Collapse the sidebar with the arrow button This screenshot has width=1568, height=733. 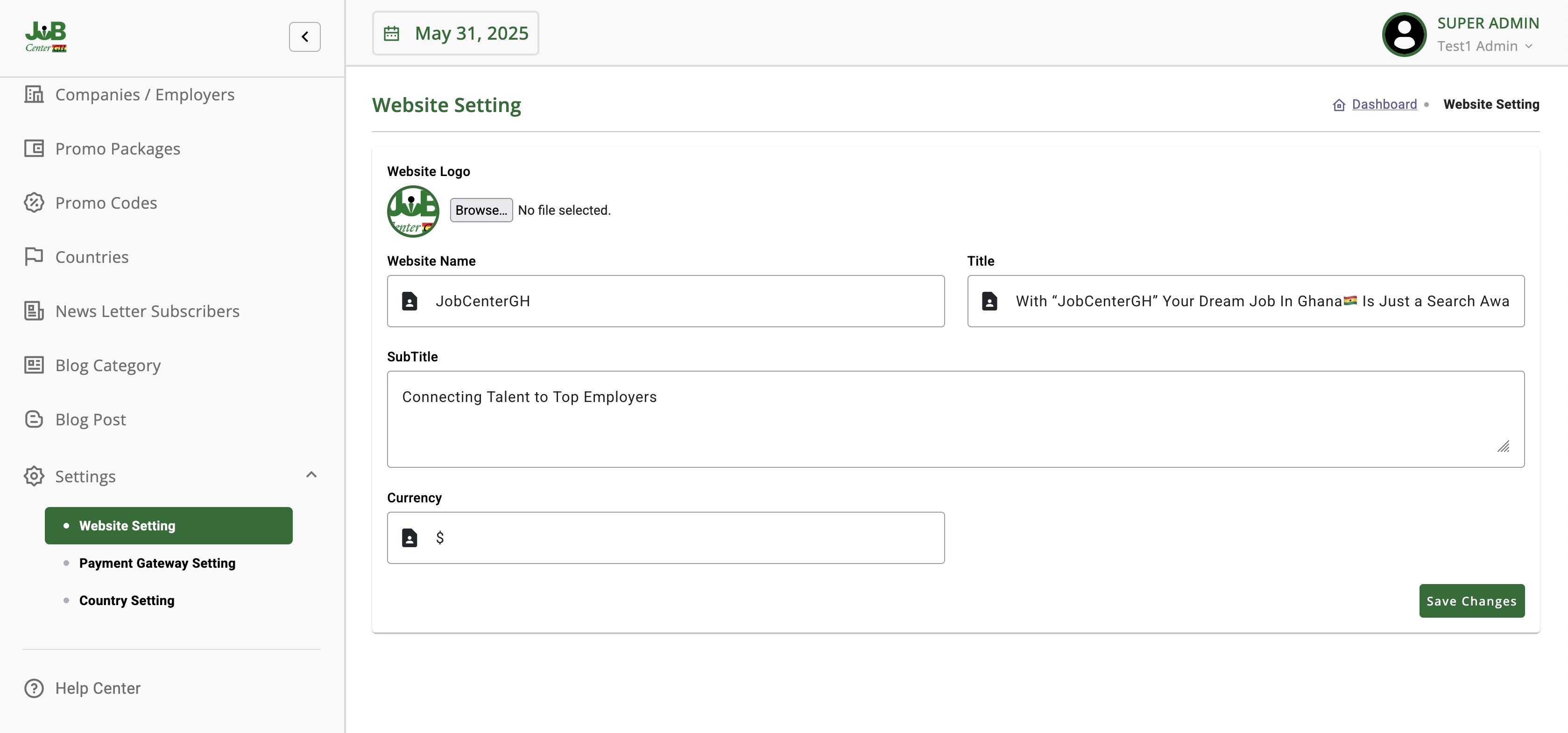click(304, 36)
